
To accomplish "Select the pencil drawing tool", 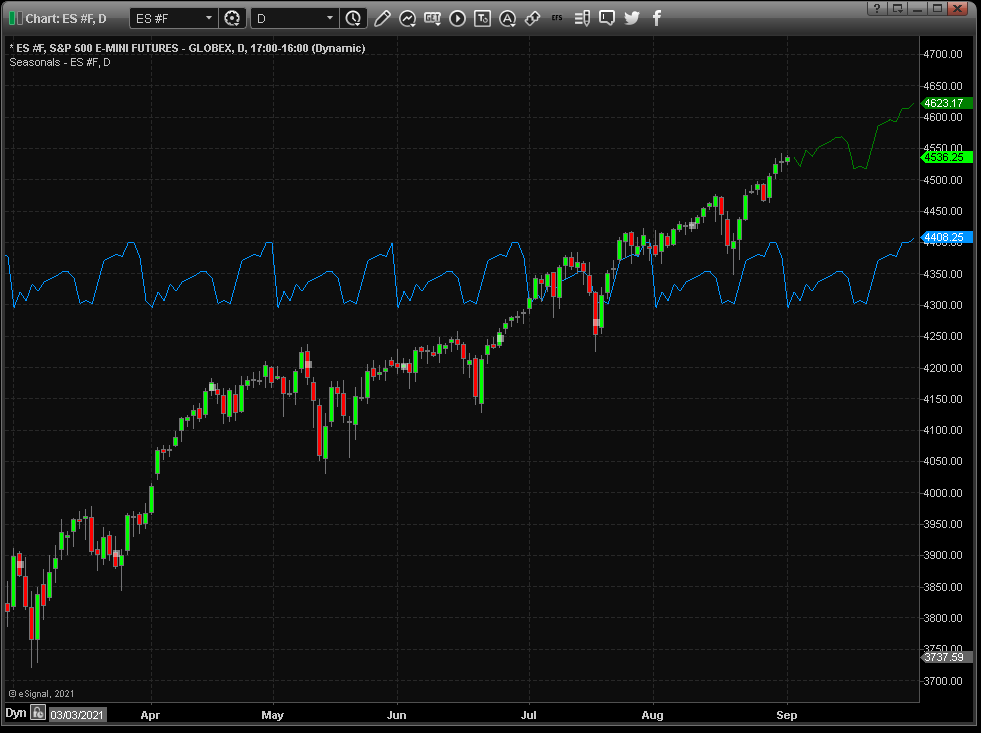I will (x=382, y=19).
